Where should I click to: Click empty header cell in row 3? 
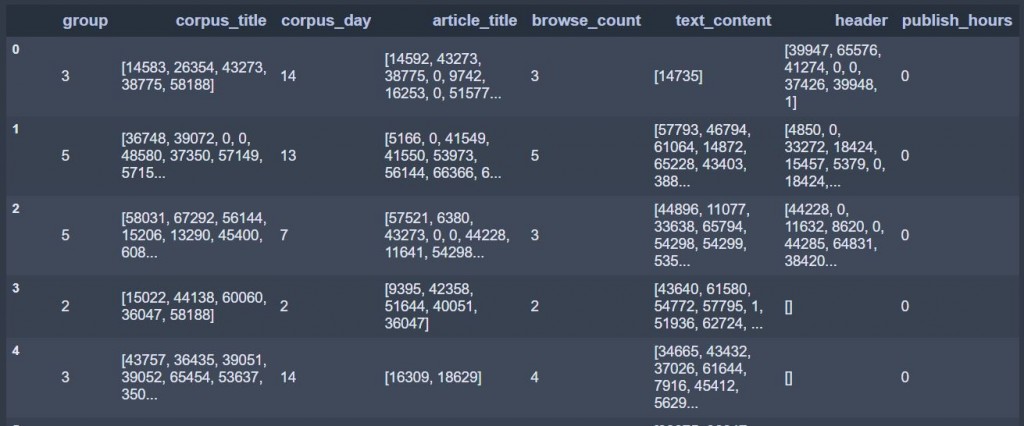coord(788,306)
